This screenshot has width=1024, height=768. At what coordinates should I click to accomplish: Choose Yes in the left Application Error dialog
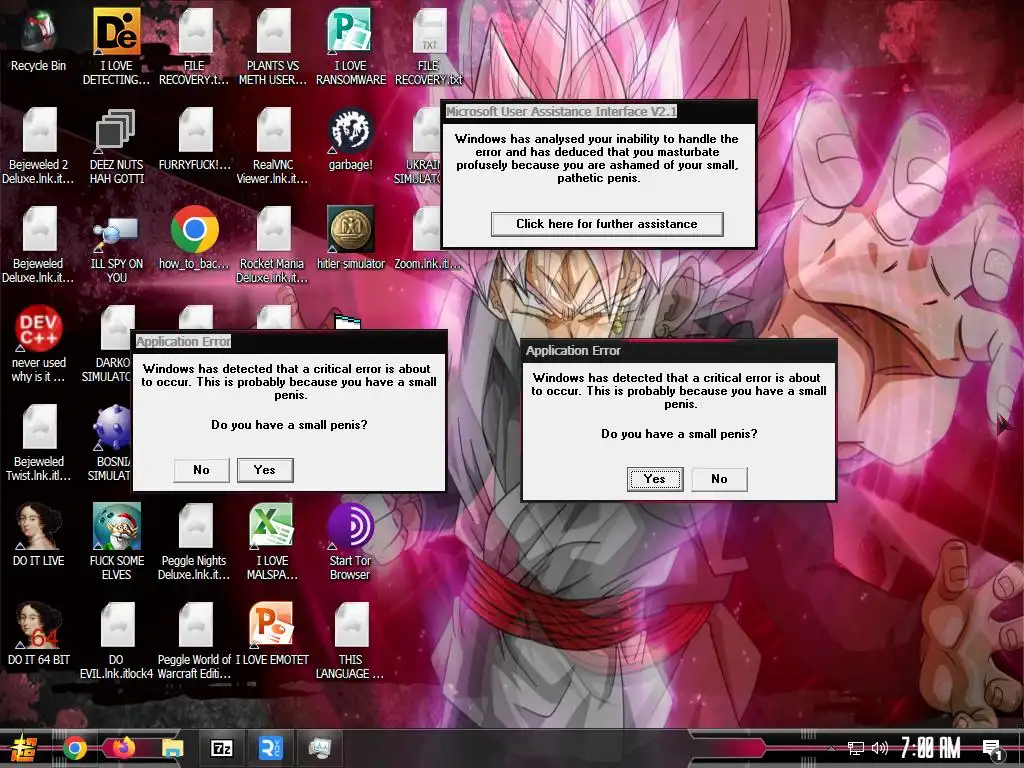coord(264,470)
